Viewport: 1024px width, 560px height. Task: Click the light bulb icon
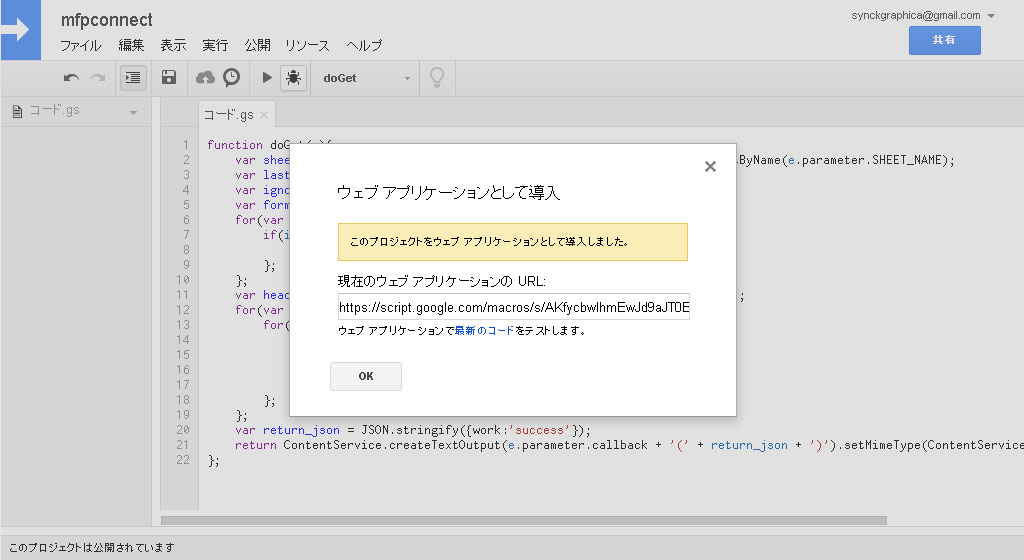[x=436, y=78]
